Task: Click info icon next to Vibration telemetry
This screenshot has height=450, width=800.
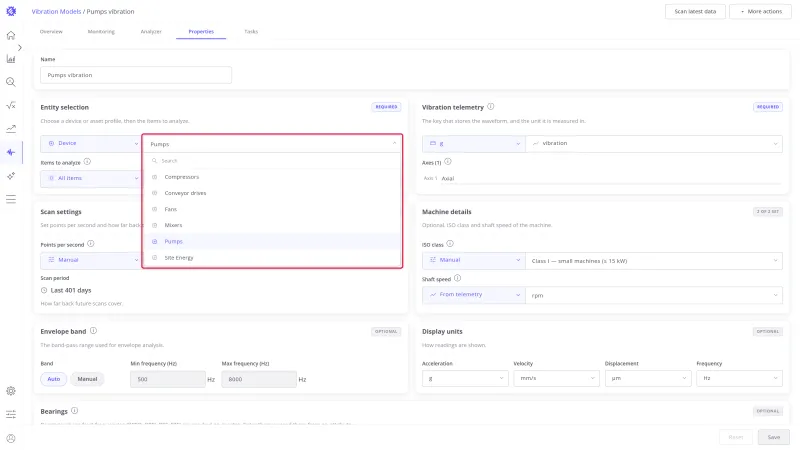Action: pyautogui.click(x=490, y=107)
